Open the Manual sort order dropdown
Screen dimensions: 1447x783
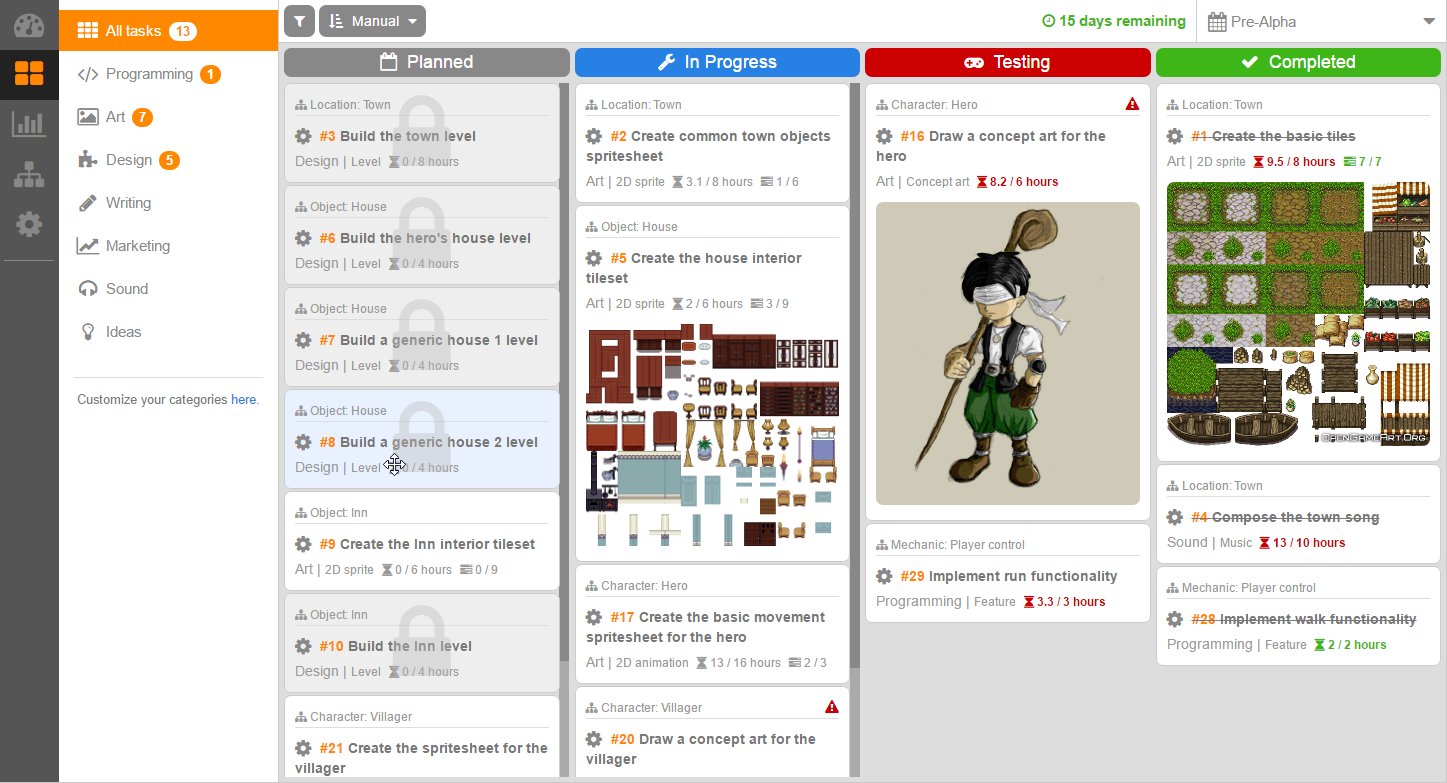(372, 20)
